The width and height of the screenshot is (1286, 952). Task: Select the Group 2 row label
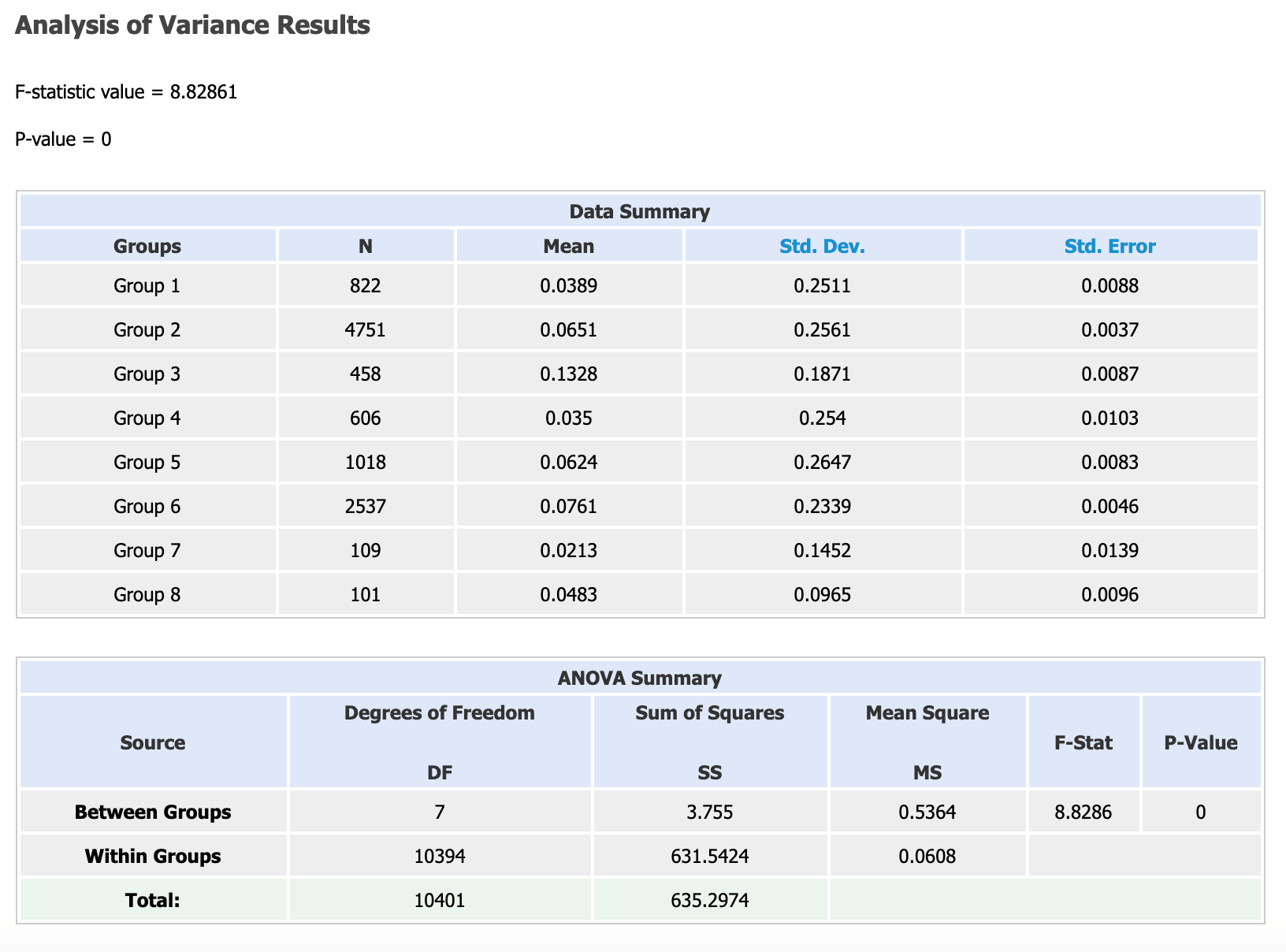[147, 329]
